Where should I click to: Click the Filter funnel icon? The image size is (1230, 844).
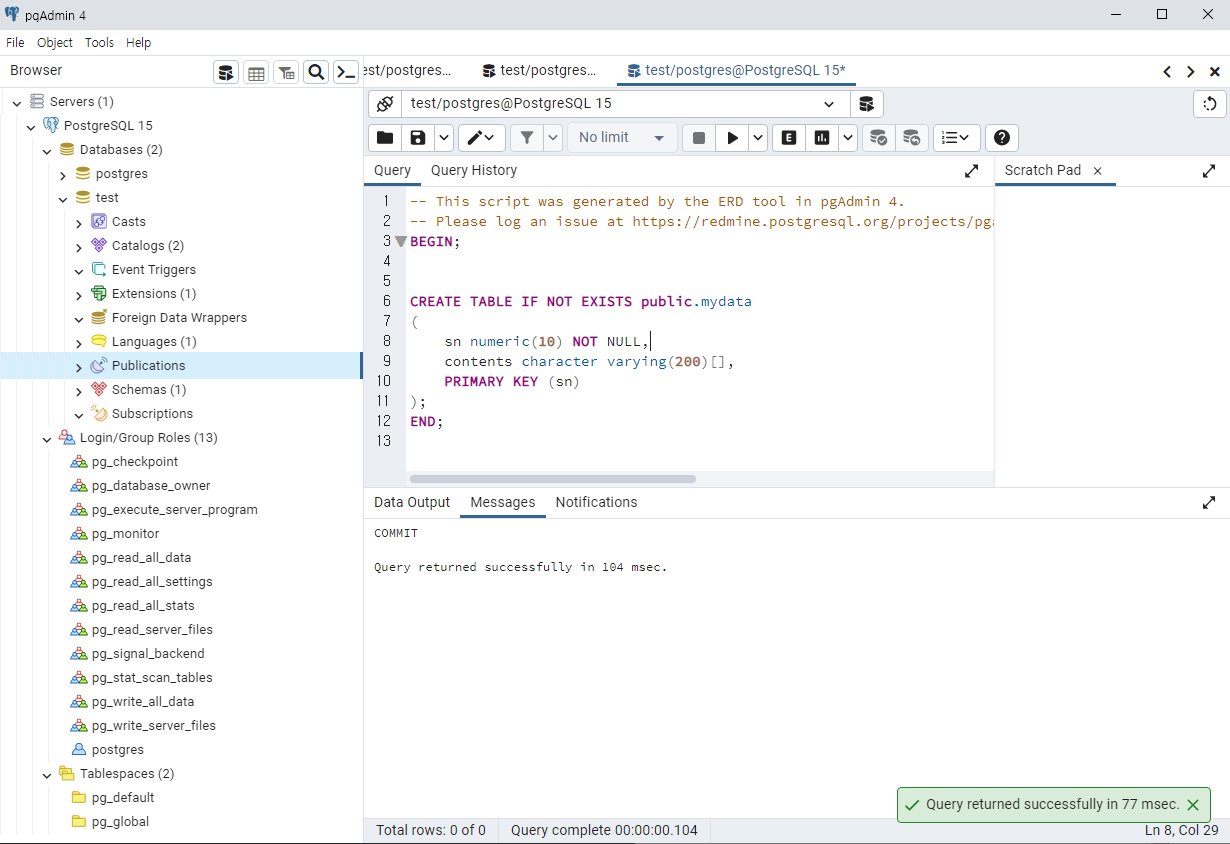pos(527,138)
